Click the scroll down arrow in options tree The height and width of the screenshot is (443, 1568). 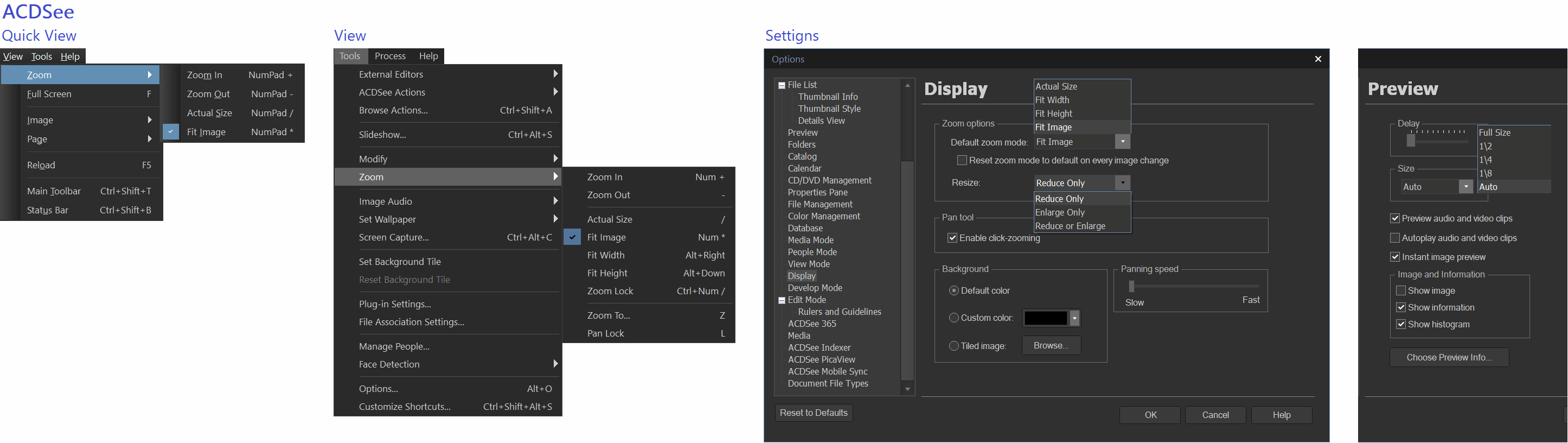click(x=907, y=389)
